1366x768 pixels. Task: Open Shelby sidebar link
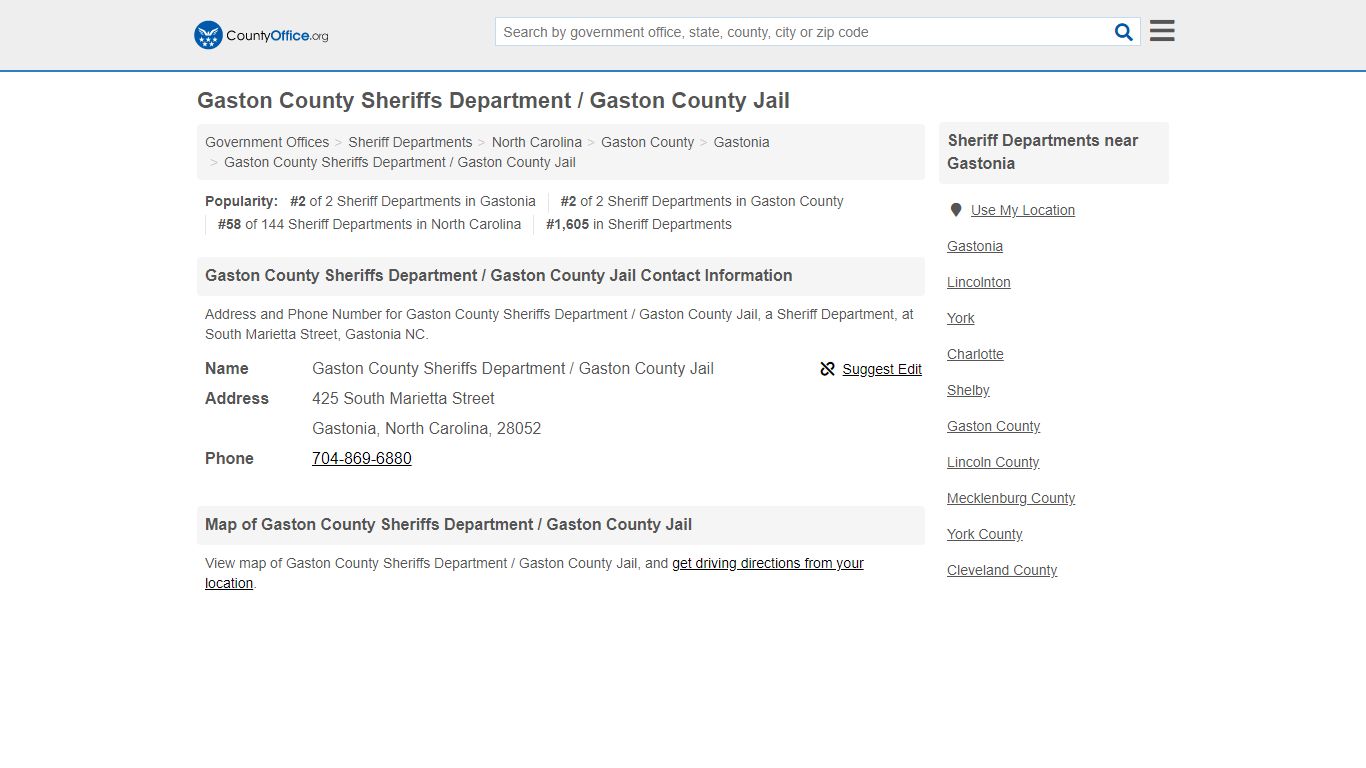[968, 390]
